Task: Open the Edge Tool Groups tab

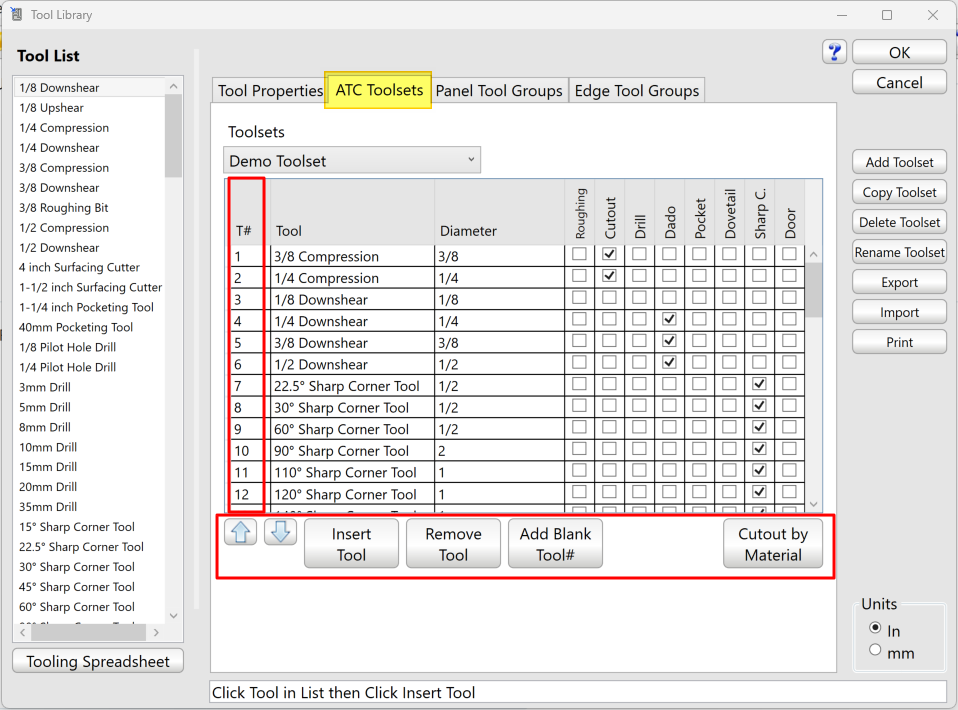Action: coord(636,91)
